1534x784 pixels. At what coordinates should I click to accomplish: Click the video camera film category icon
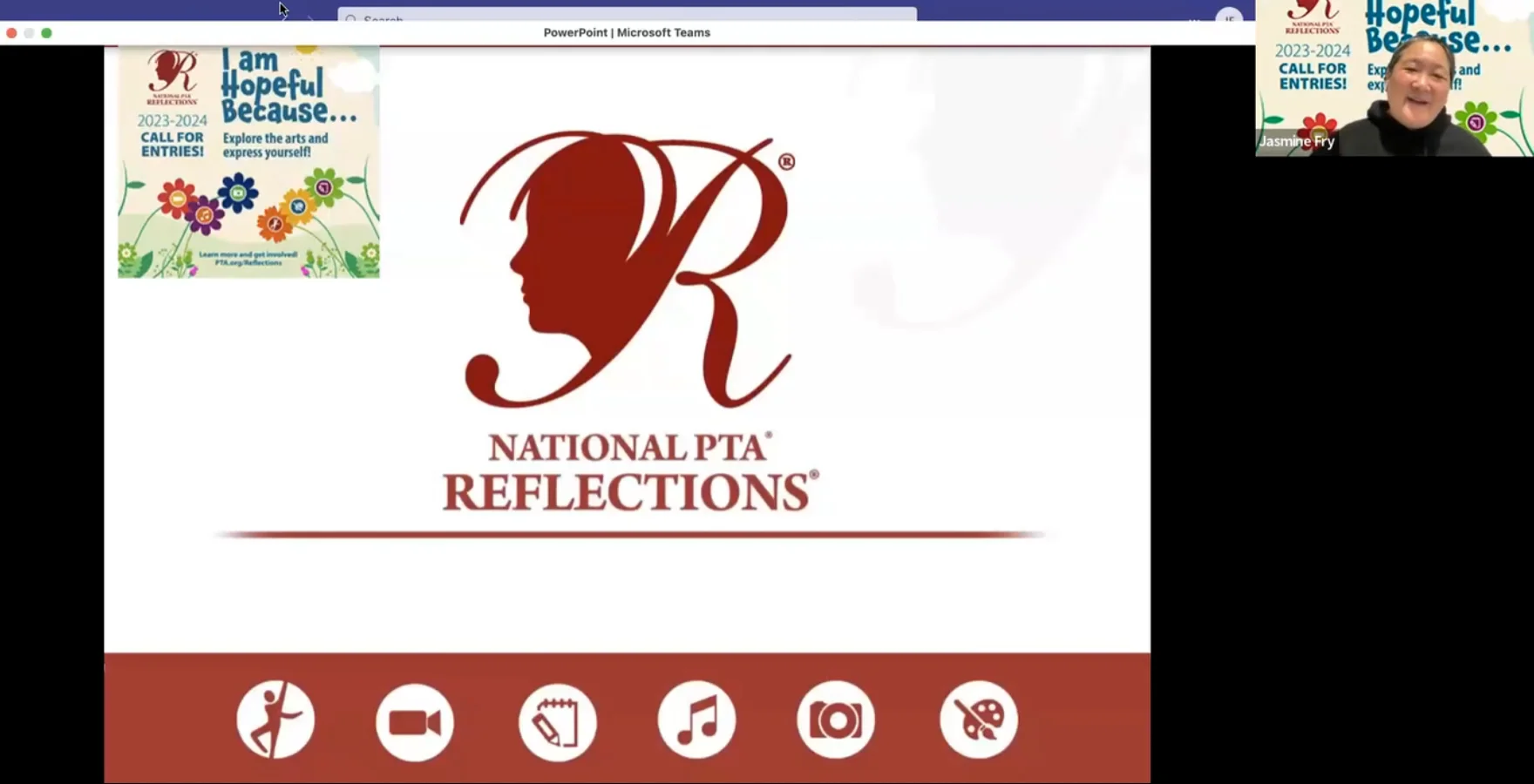[415, 720]
